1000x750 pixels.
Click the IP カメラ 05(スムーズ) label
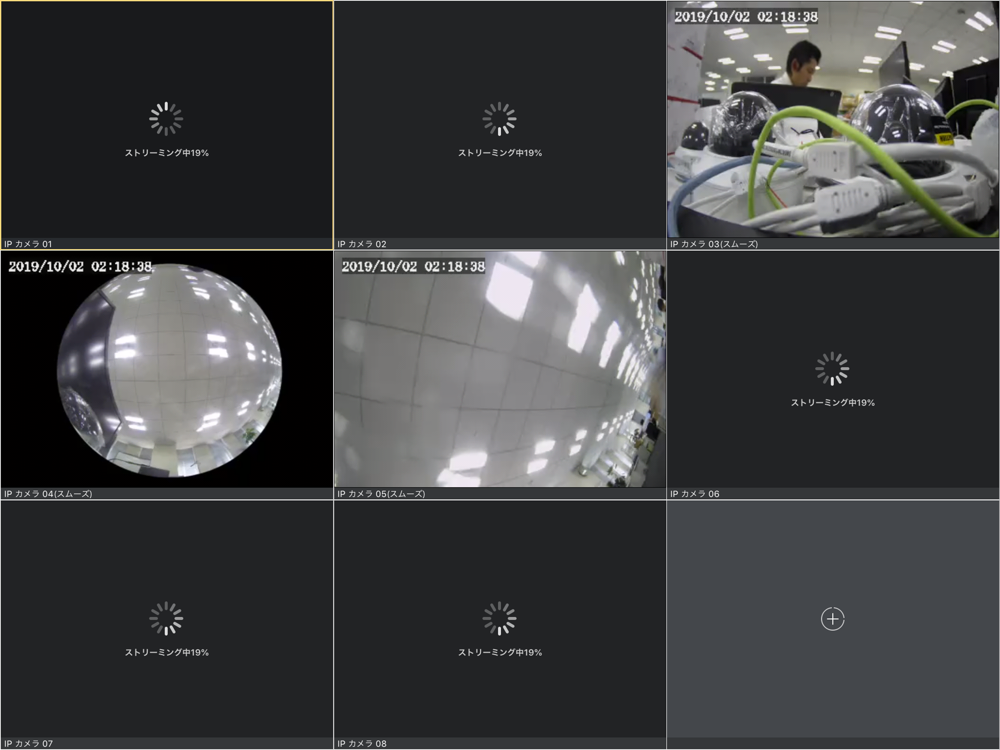(381, 494)
